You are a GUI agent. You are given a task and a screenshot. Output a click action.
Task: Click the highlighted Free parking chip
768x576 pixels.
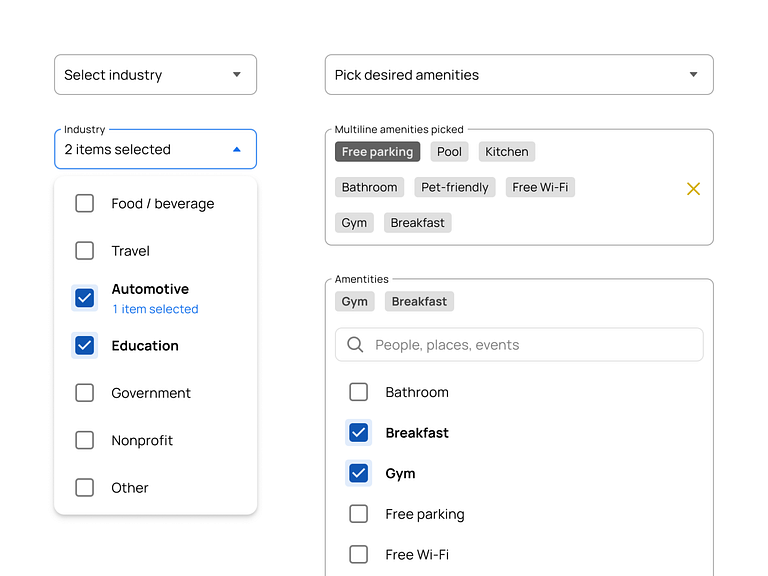tap(377, 152)
